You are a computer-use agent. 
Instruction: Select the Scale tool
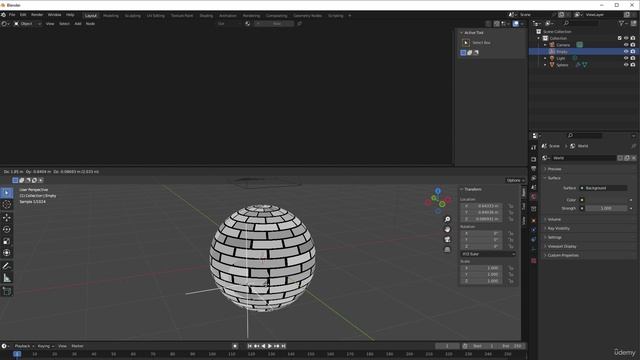[x=7, y=241]
